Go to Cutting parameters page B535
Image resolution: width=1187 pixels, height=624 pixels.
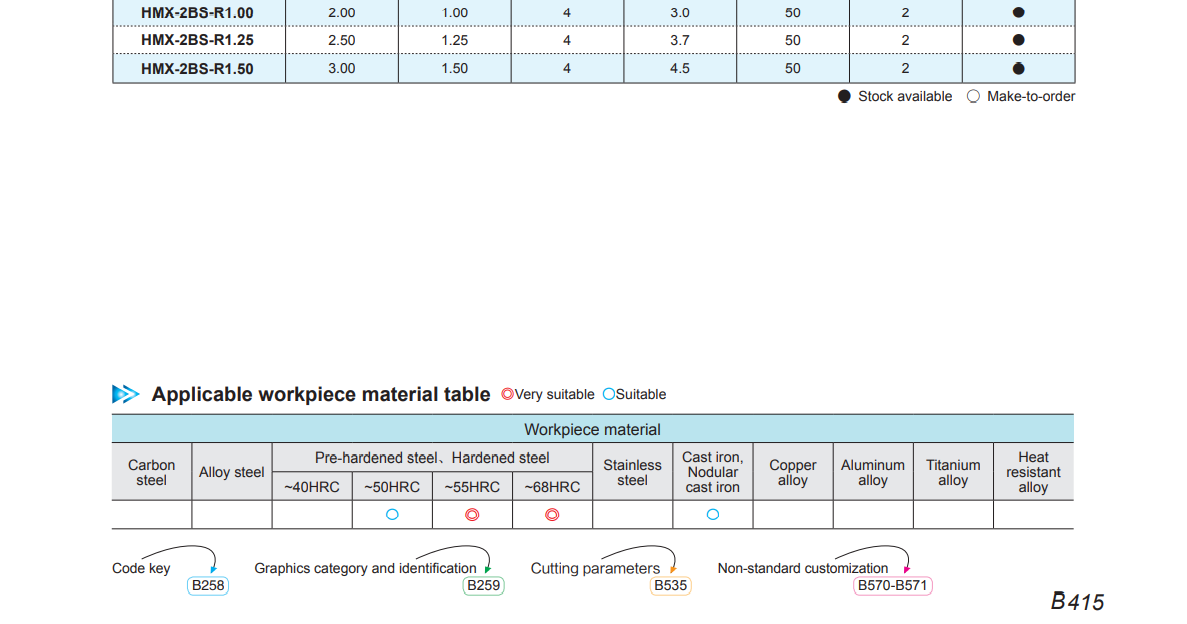(x=670, y=585)
